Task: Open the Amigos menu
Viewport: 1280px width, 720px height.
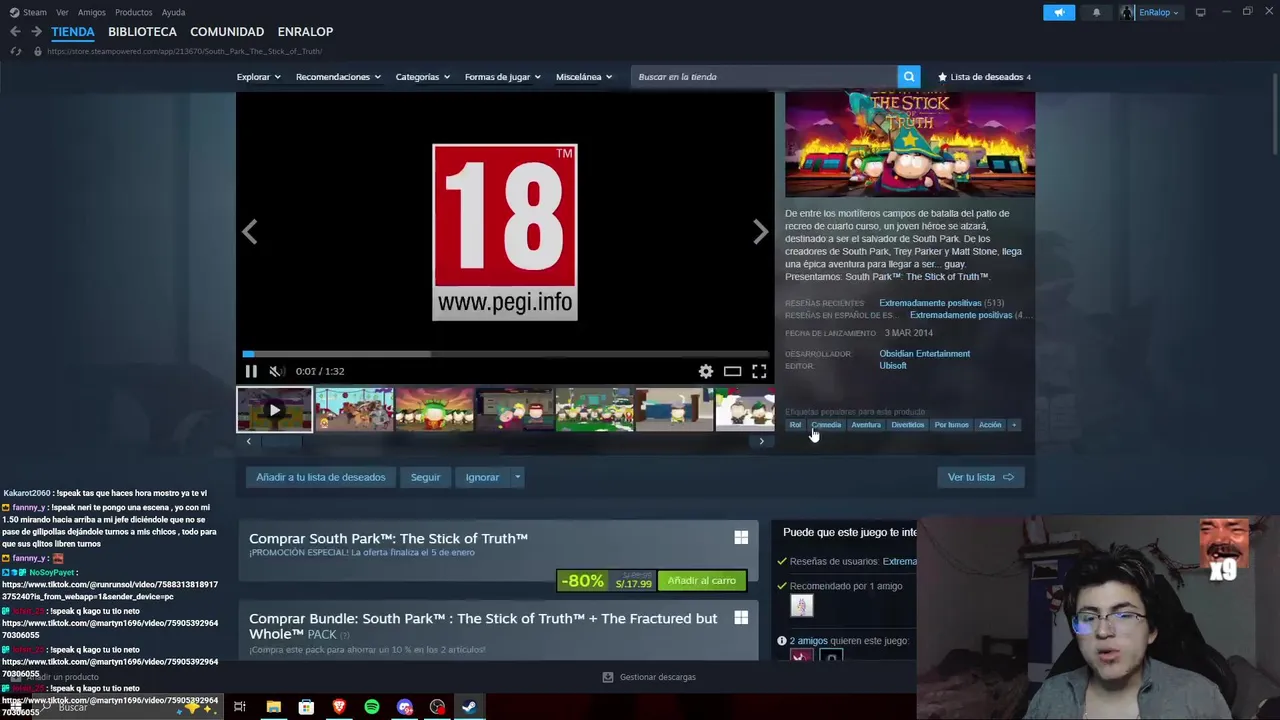Action: pos(92,12)
